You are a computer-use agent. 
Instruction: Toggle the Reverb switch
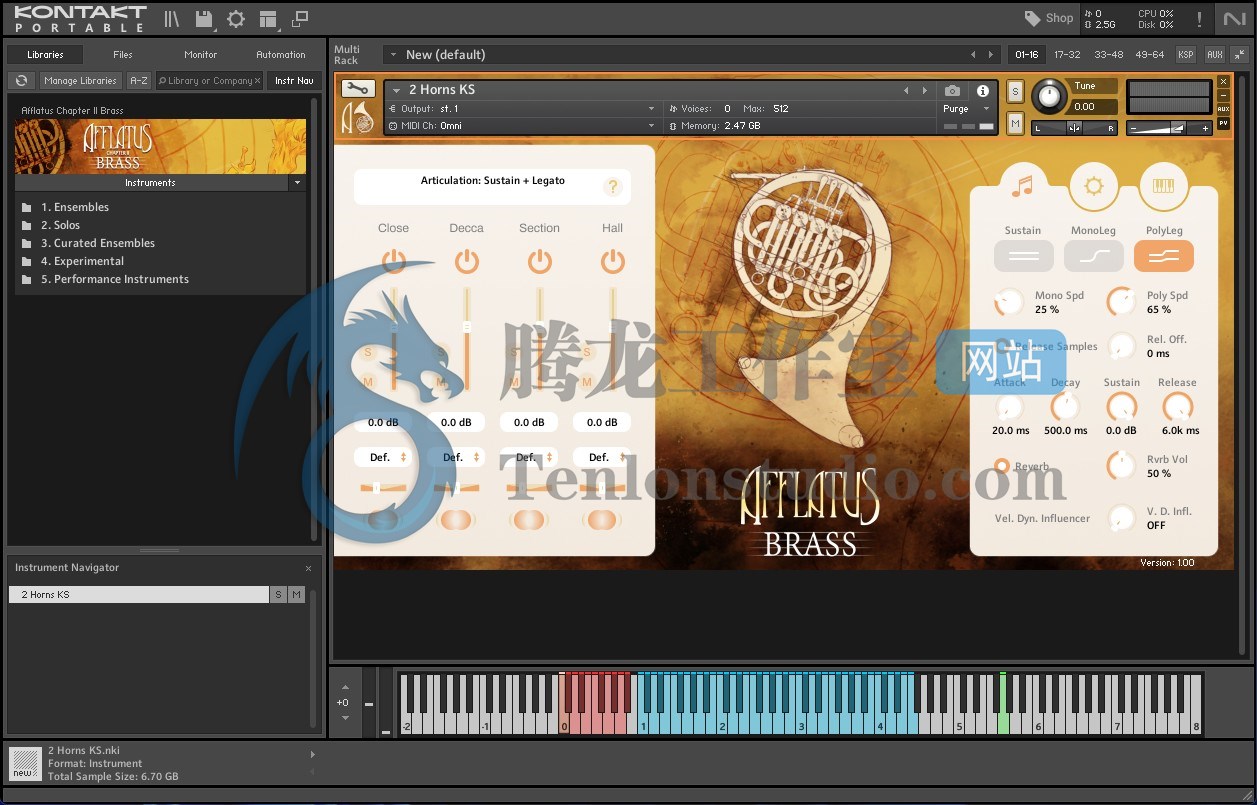click(1002, 466)
